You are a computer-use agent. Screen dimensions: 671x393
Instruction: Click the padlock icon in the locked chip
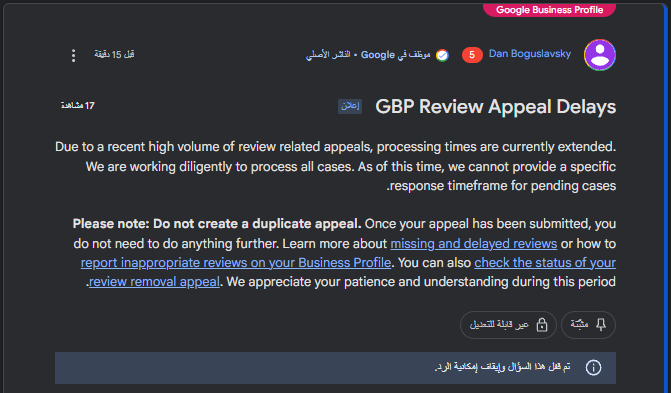(x=542, y=325)
